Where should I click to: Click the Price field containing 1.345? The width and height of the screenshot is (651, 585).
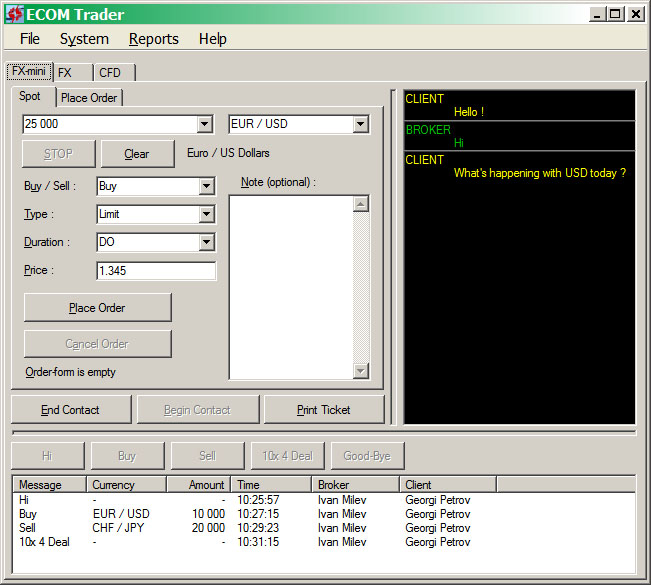tap(156, 271)
